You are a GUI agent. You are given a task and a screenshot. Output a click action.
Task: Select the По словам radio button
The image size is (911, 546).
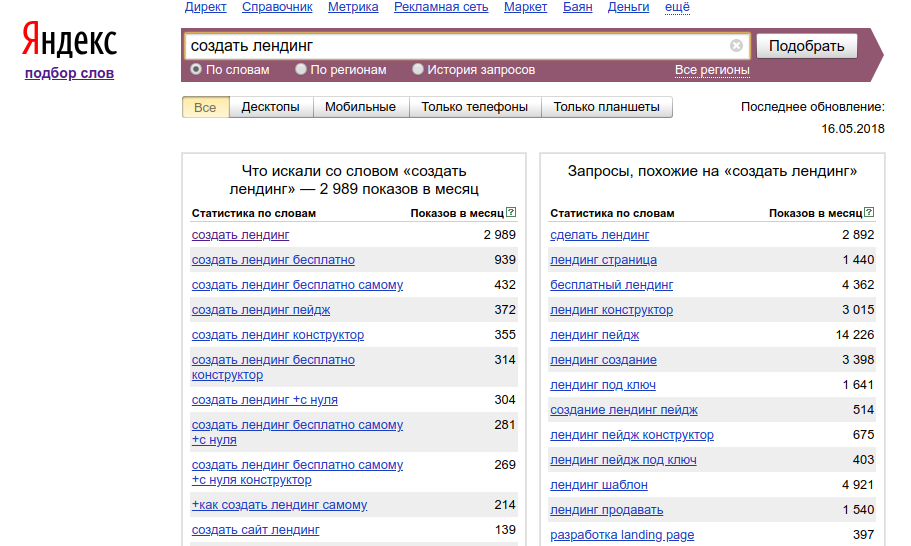click(x=196, y=70)
